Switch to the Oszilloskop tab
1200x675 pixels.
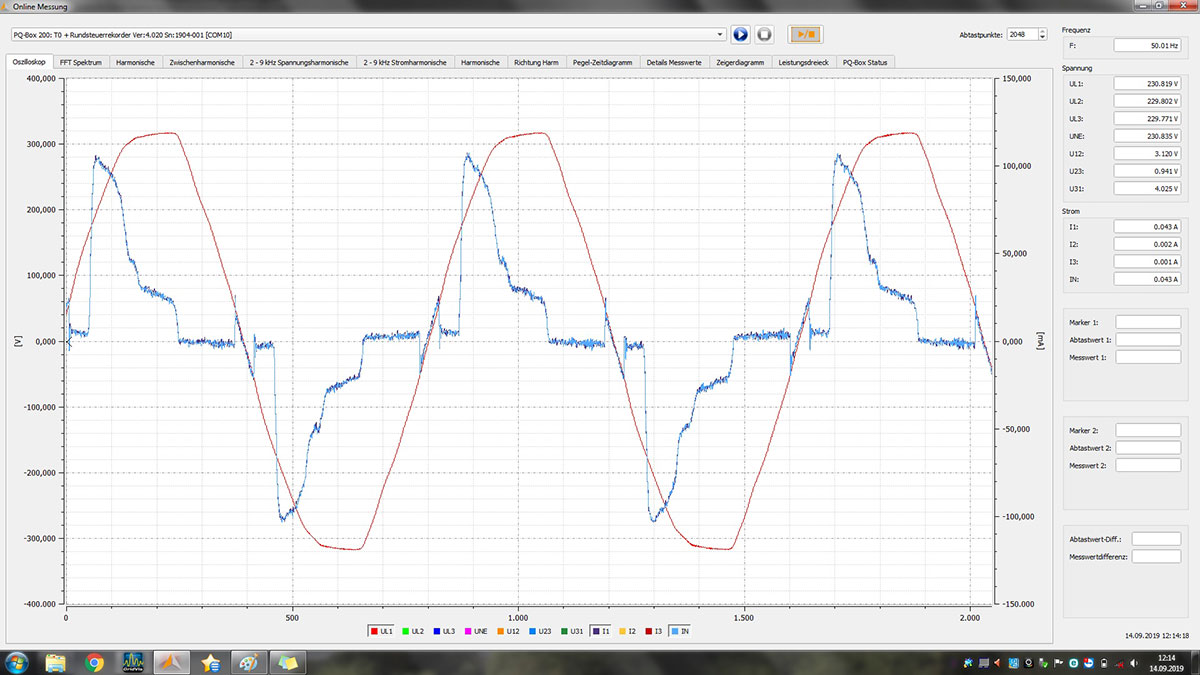point(29,62)
